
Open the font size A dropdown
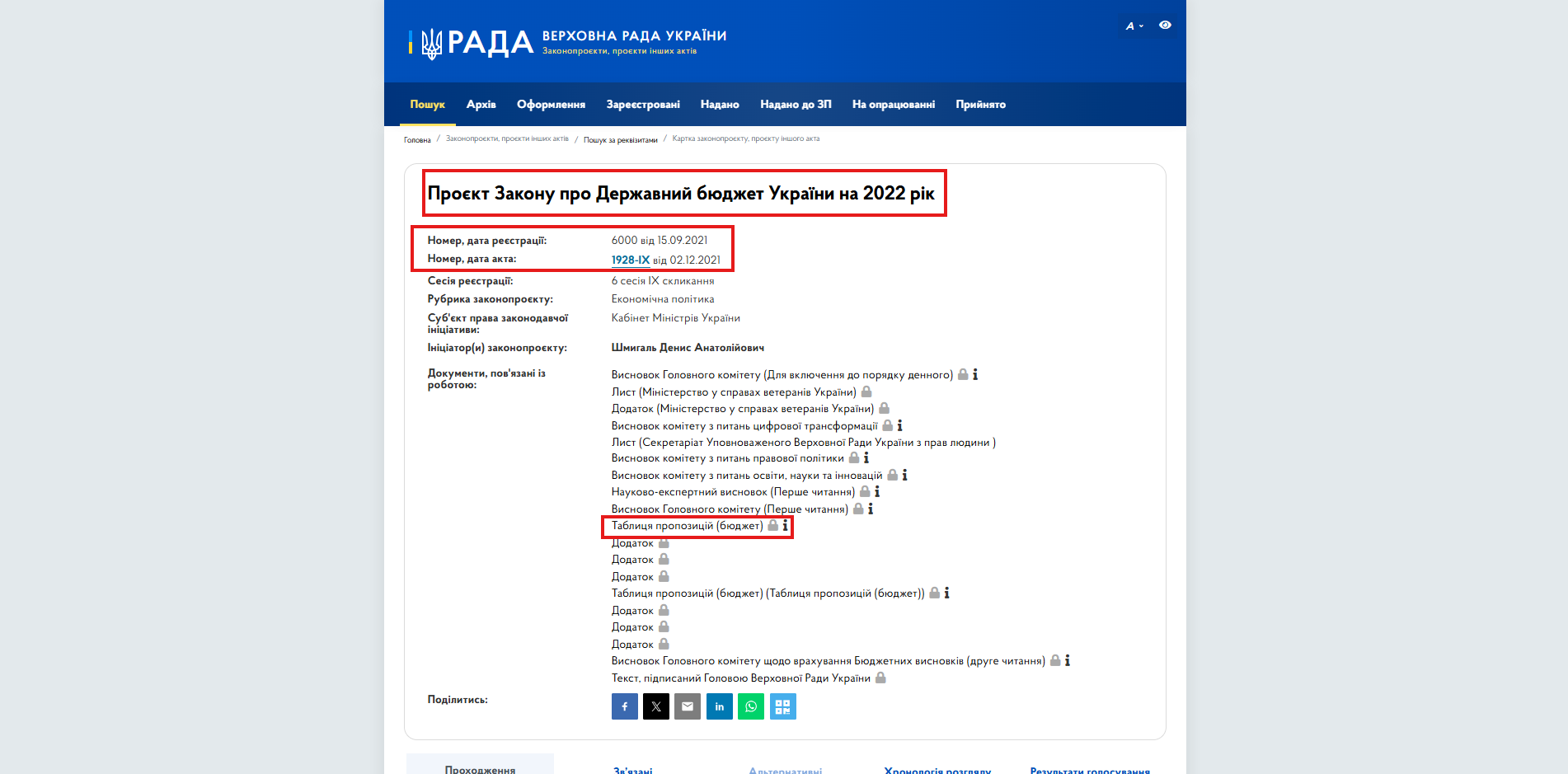[1134, 26]
